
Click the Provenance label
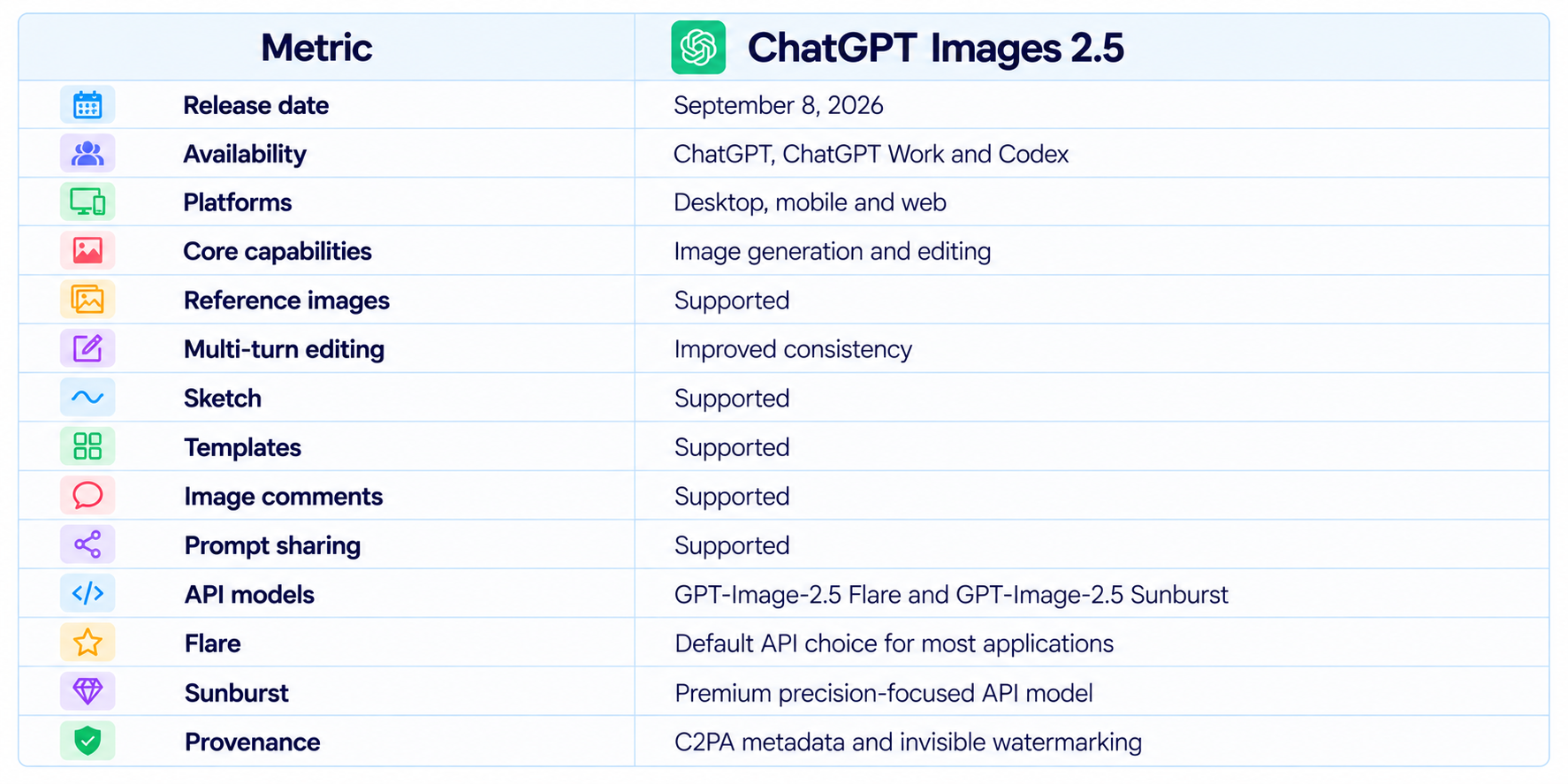pos(252,742)
